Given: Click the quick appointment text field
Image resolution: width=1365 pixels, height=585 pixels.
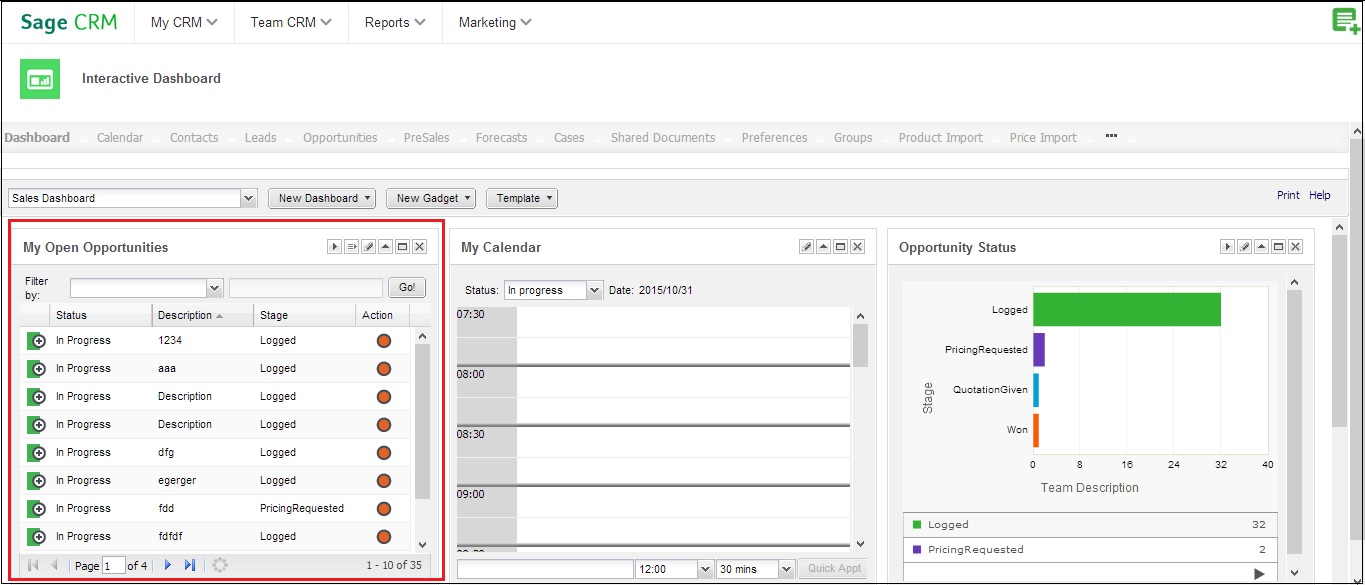Looking at the screenshot, I should pos(544,569).
